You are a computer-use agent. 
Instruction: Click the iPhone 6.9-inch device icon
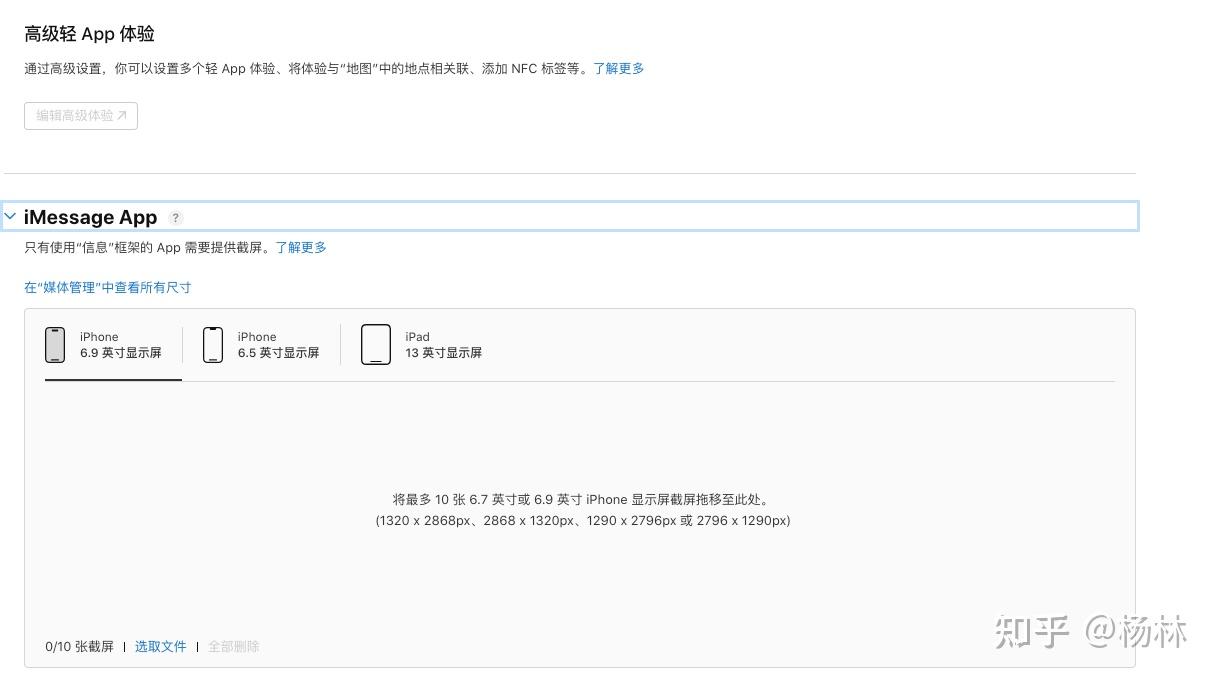click(55, 345)
